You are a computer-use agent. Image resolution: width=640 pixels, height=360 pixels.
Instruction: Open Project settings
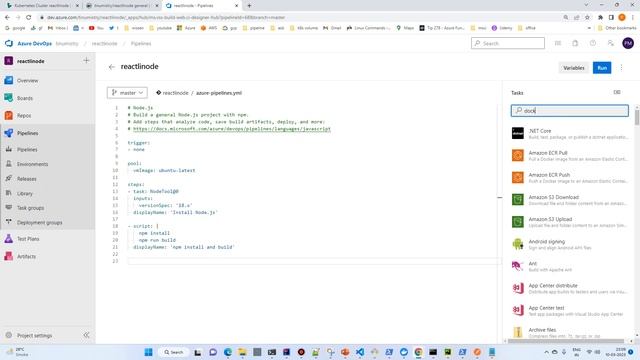click(x=34, y=335)
